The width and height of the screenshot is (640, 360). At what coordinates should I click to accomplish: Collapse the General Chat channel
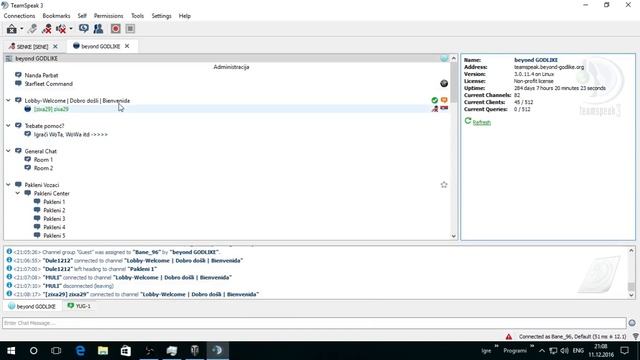tap(8, 151)
